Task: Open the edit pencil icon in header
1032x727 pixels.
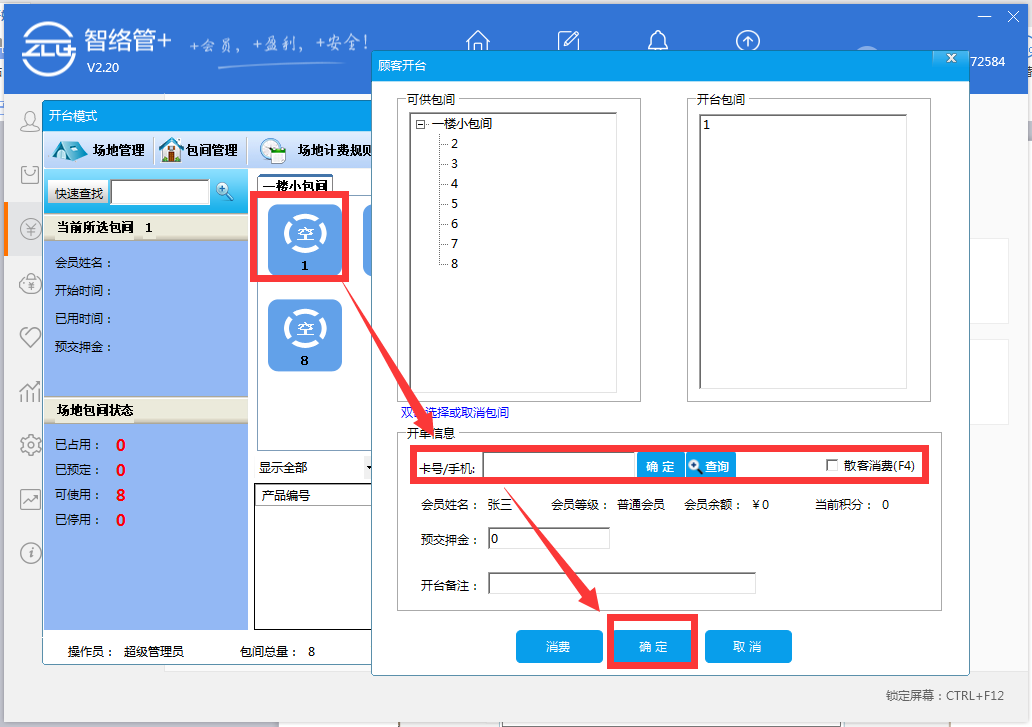Action: pyautogui.click(x=568, y=42)
